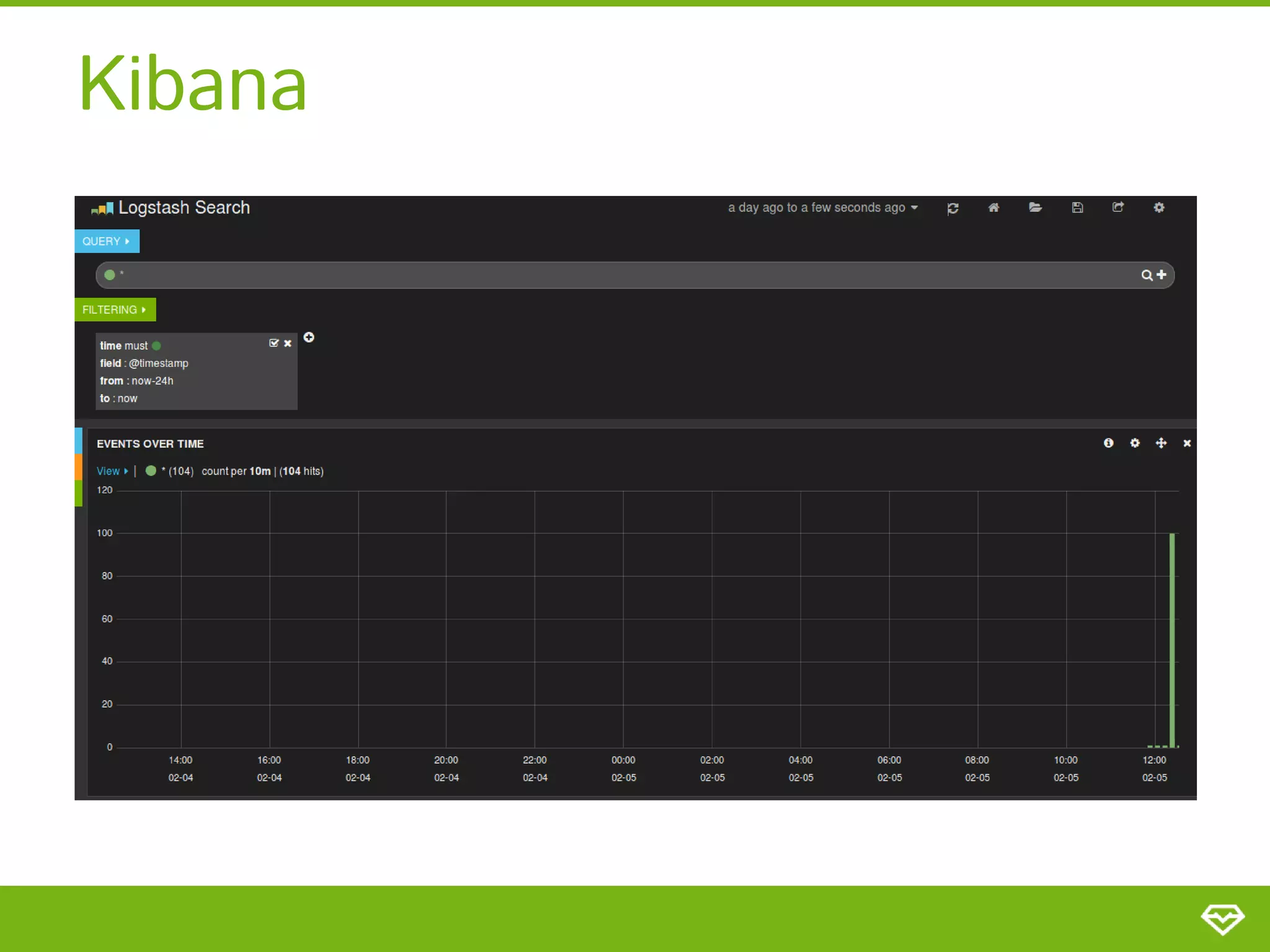Click the '* (104)' legend label
Image resolution: width=1270 pixels, height=952 pixels.
coord(177,471)
